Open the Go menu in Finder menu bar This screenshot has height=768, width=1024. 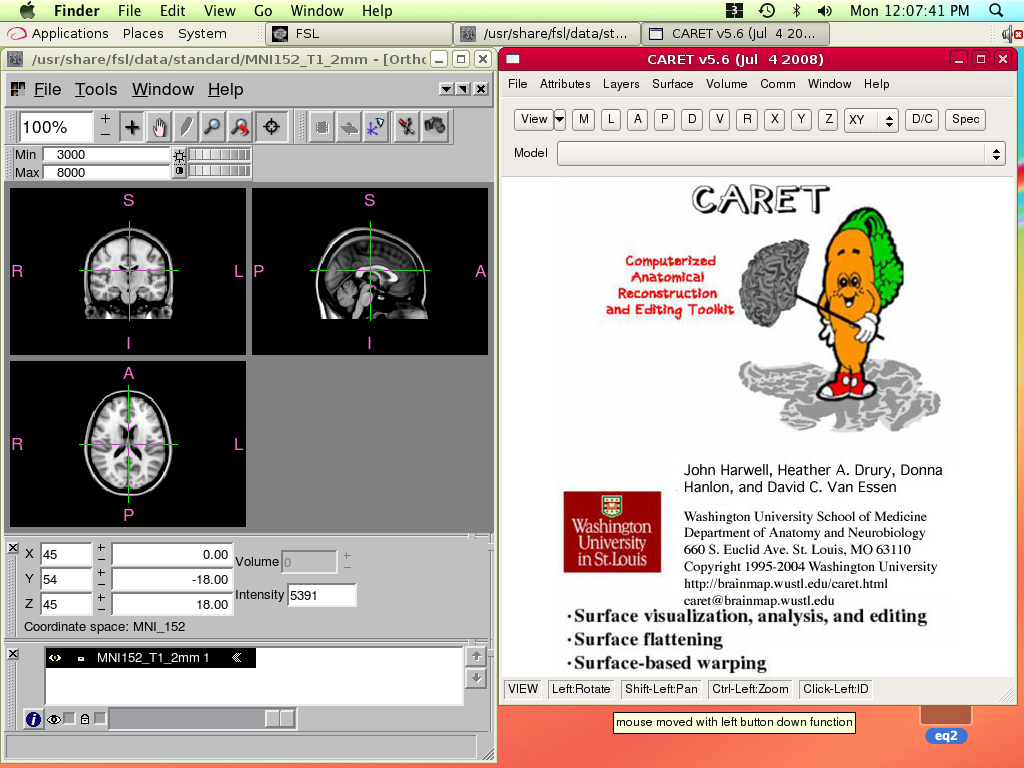click(x=263, y=10)
